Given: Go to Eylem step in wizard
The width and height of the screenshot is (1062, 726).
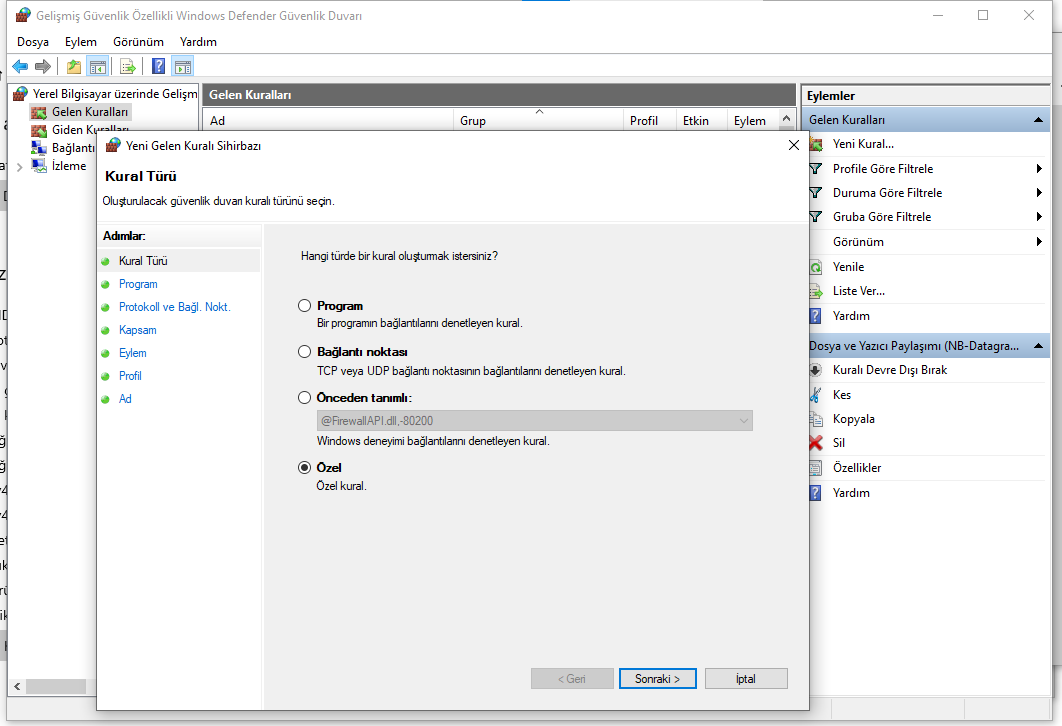Looking at the screenshot, I should coord(133,354).
